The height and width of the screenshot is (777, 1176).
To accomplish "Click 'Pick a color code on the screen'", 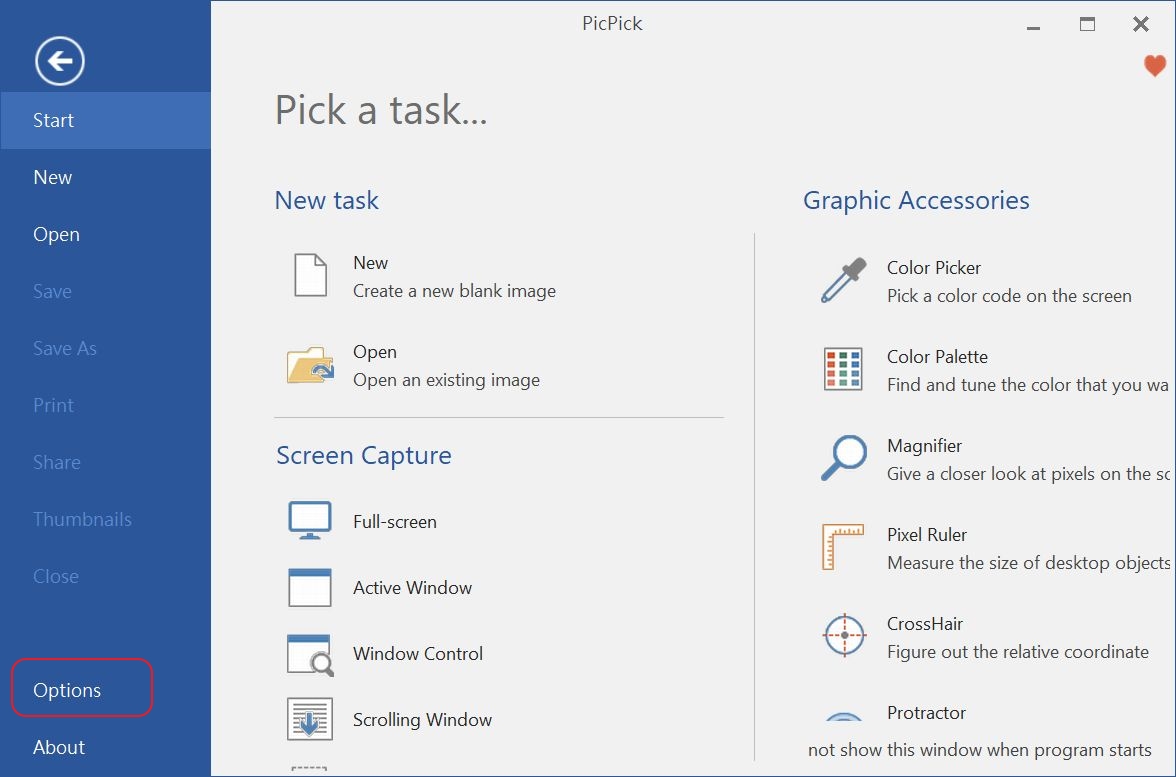I will point(1009,296).
